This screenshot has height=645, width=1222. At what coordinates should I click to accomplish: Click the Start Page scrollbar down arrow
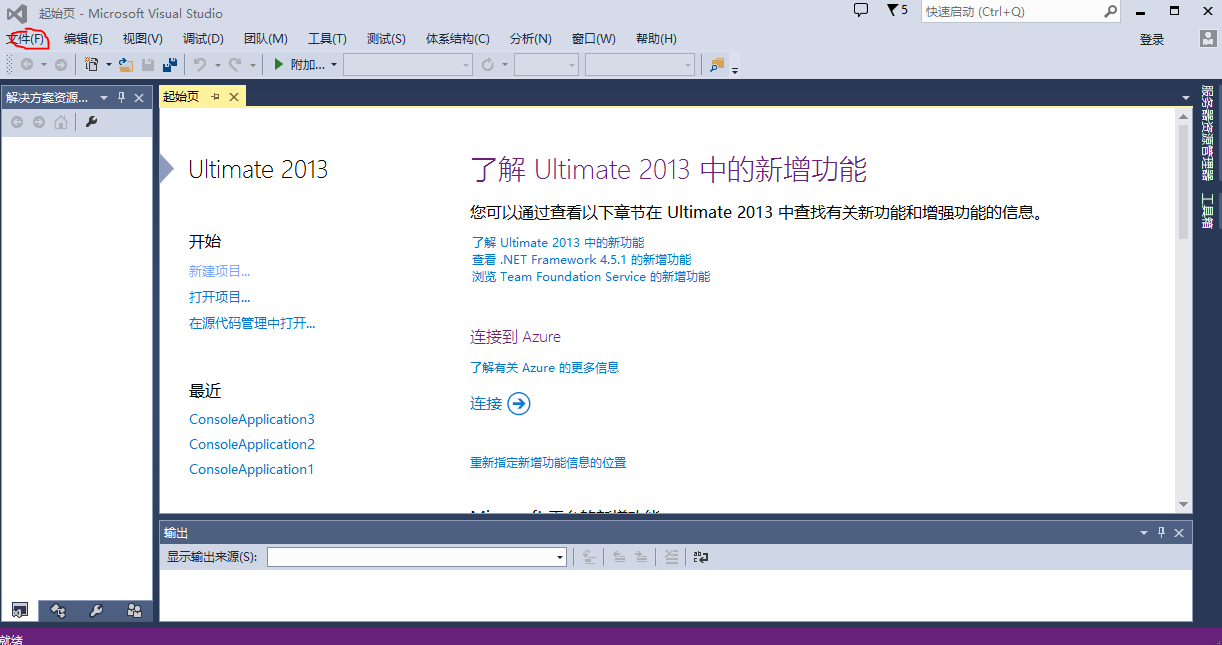click(1183, 505)
